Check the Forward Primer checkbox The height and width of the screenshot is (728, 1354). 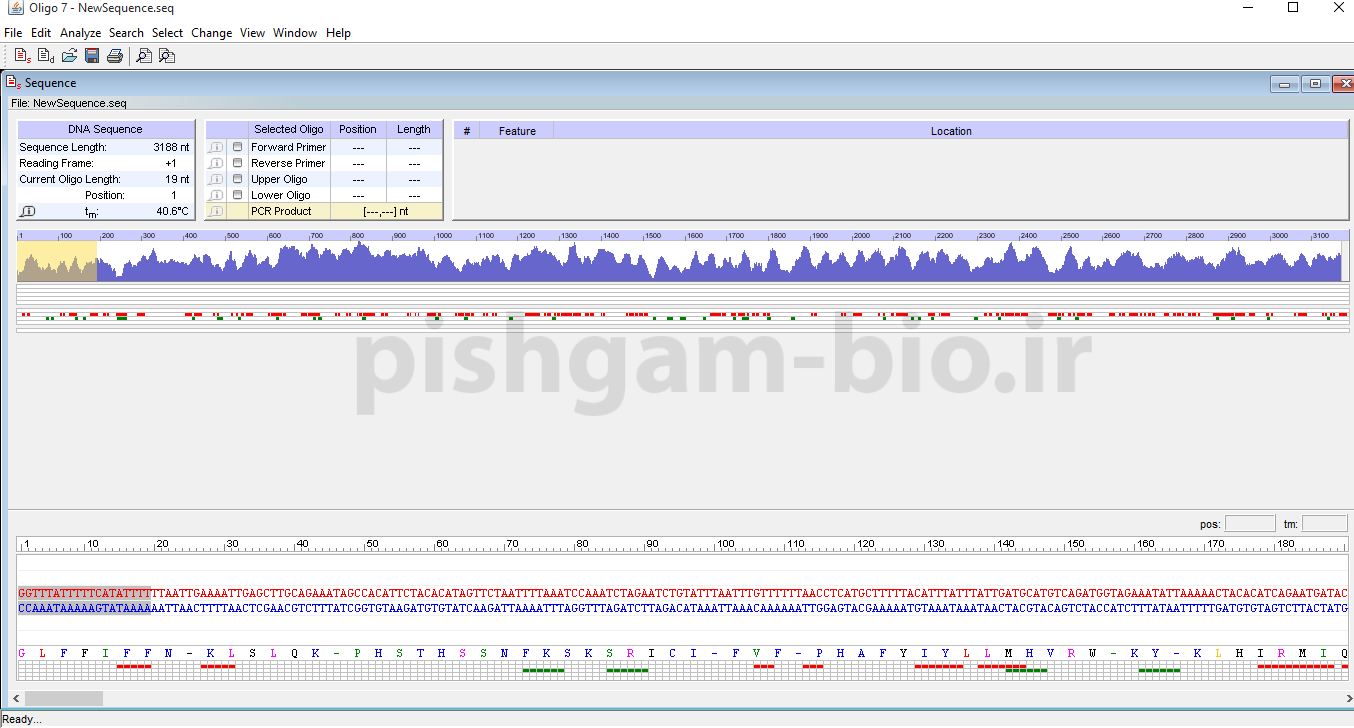point(238,147)
